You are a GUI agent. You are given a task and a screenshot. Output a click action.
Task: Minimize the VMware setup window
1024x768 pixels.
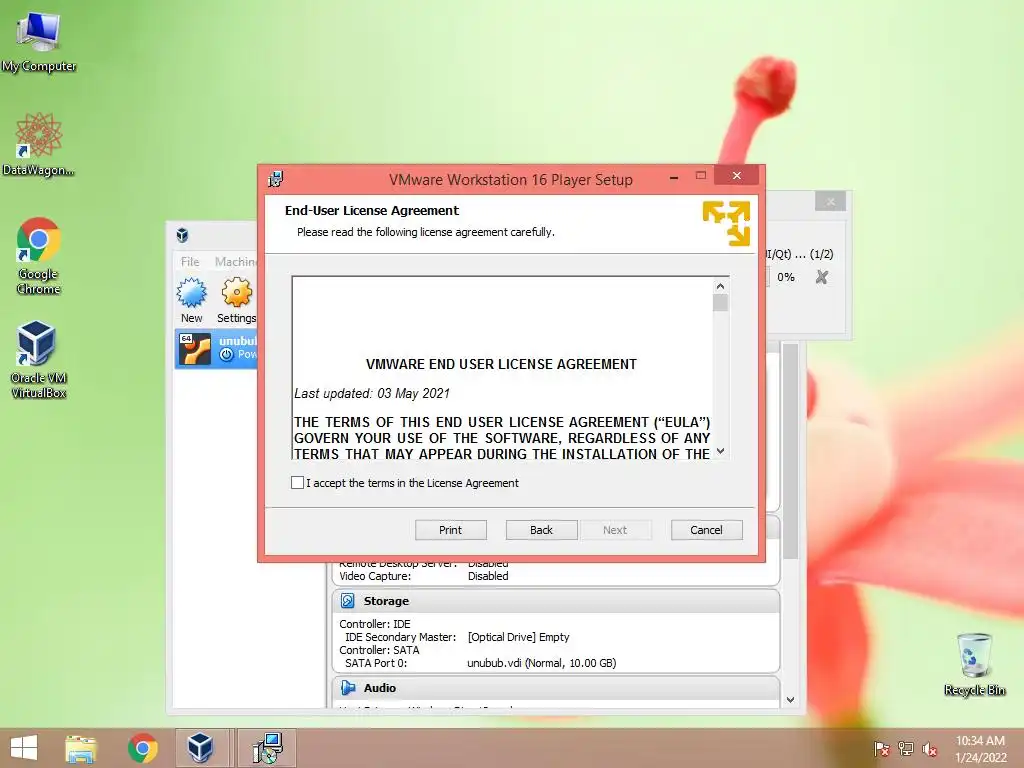674,176
